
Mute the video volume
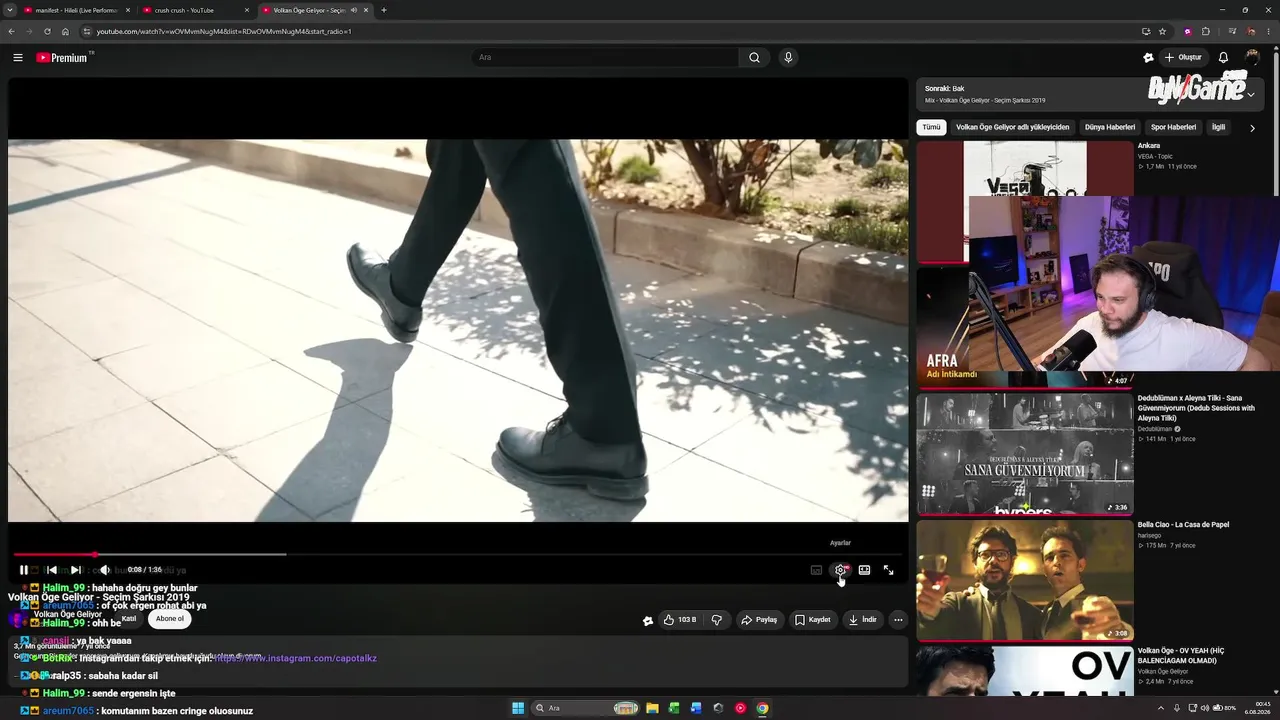104,570
